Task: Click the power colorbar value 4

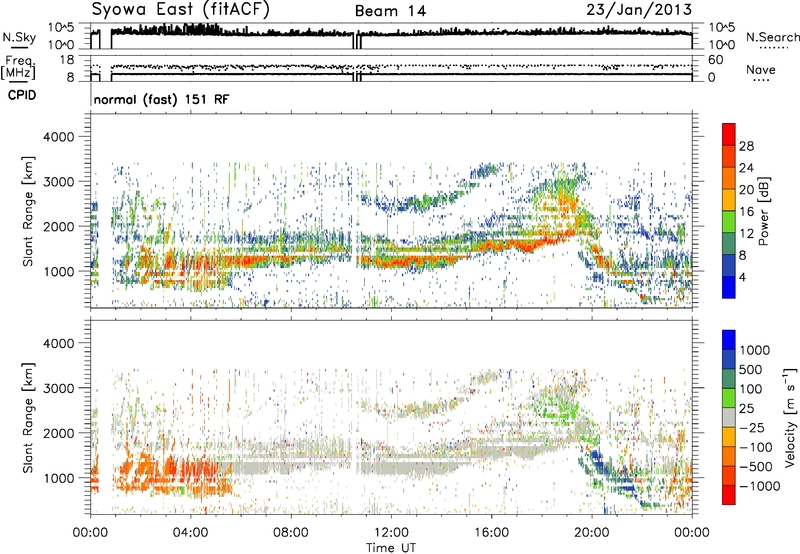Action: [742, 277]
